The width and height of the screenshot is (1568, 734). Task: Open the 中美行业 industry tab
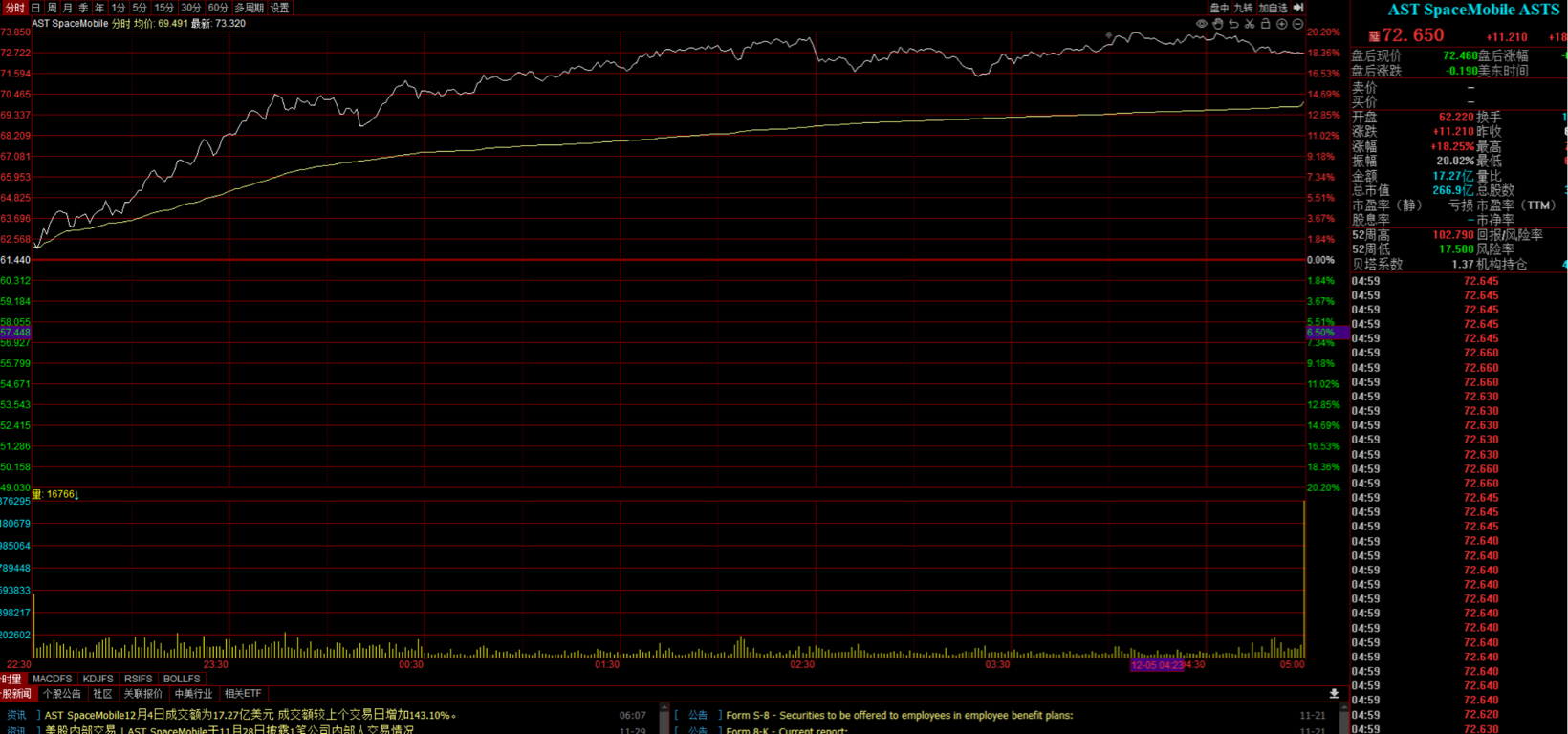(193, 694)
